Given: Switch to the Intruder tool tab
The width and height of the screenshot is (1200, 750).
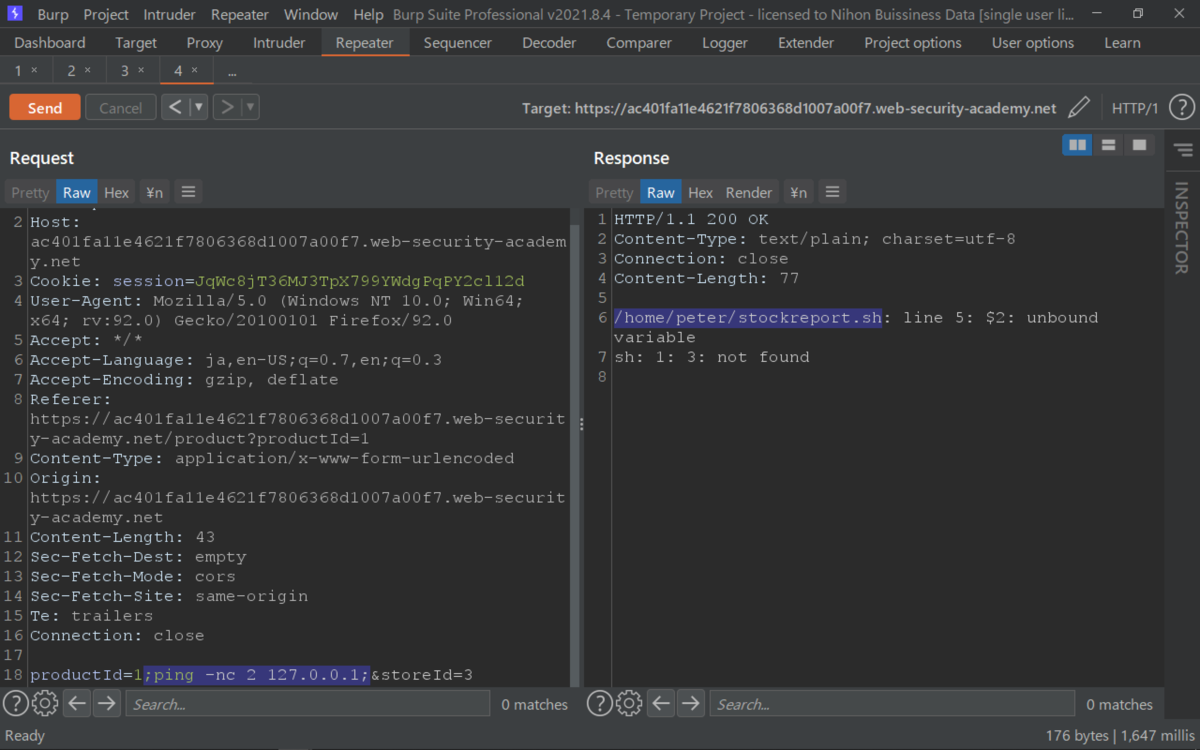Looking at the screenshot, I should [279, 43].
